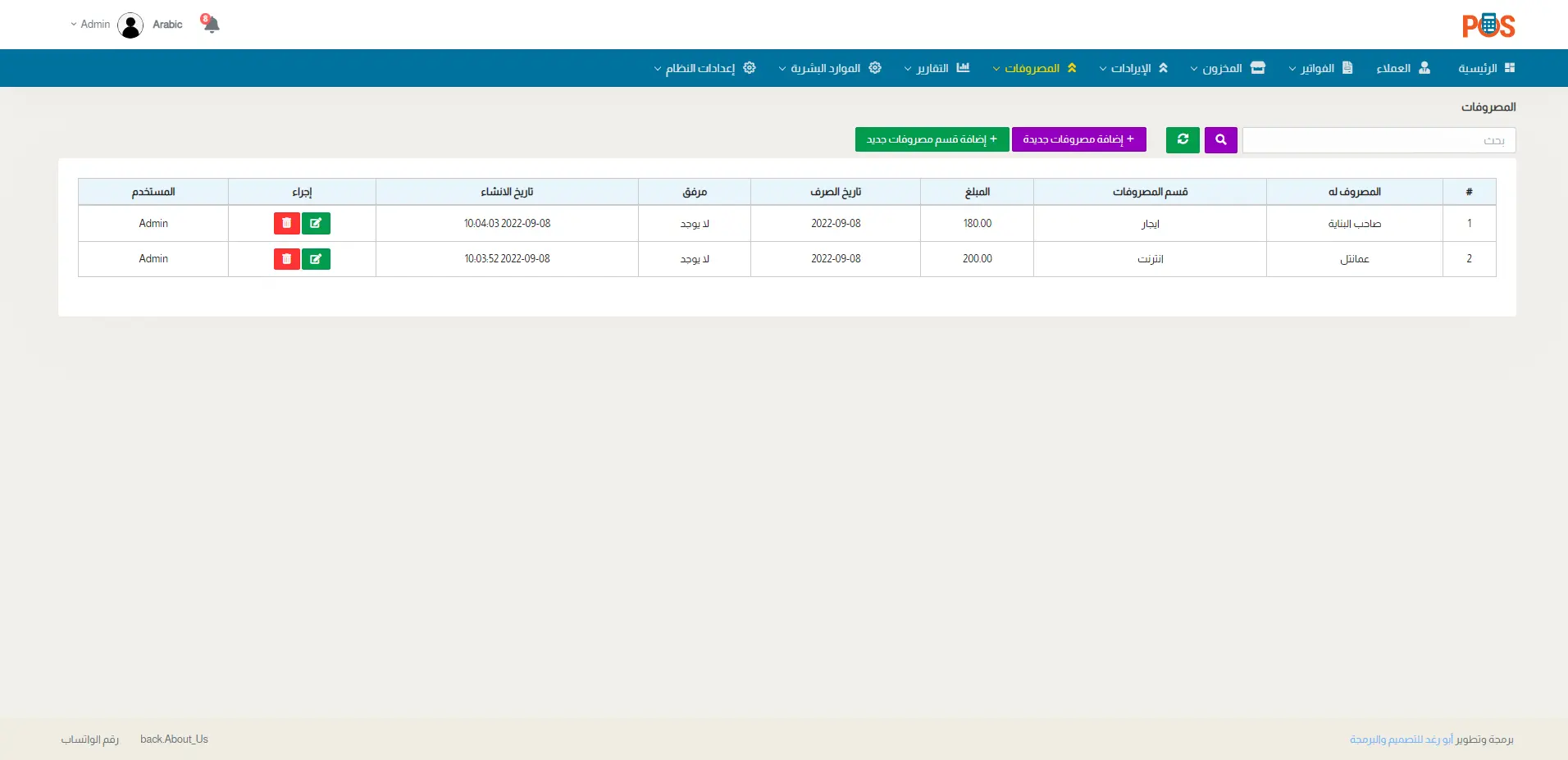
Task: Click the بحث search input field
Action: (1378, 140)
